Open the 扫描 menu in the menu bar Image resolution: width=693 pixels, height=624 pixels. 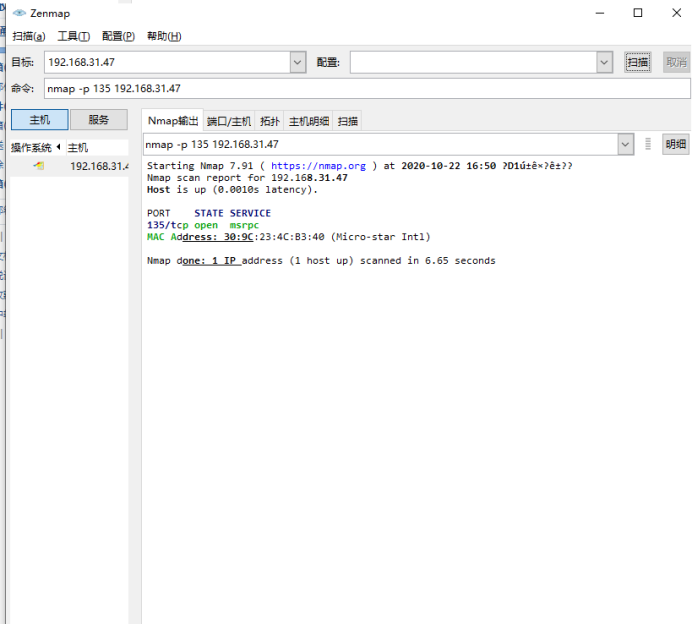pos(29,36)
